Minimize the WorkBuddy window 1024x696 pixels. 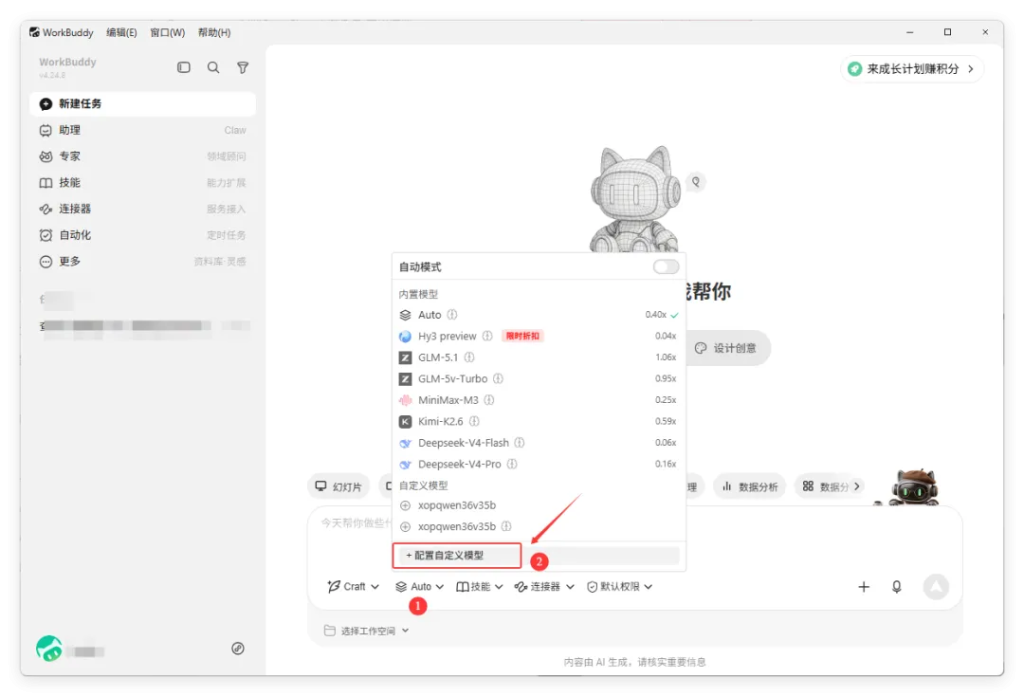[x=910, y=32]
